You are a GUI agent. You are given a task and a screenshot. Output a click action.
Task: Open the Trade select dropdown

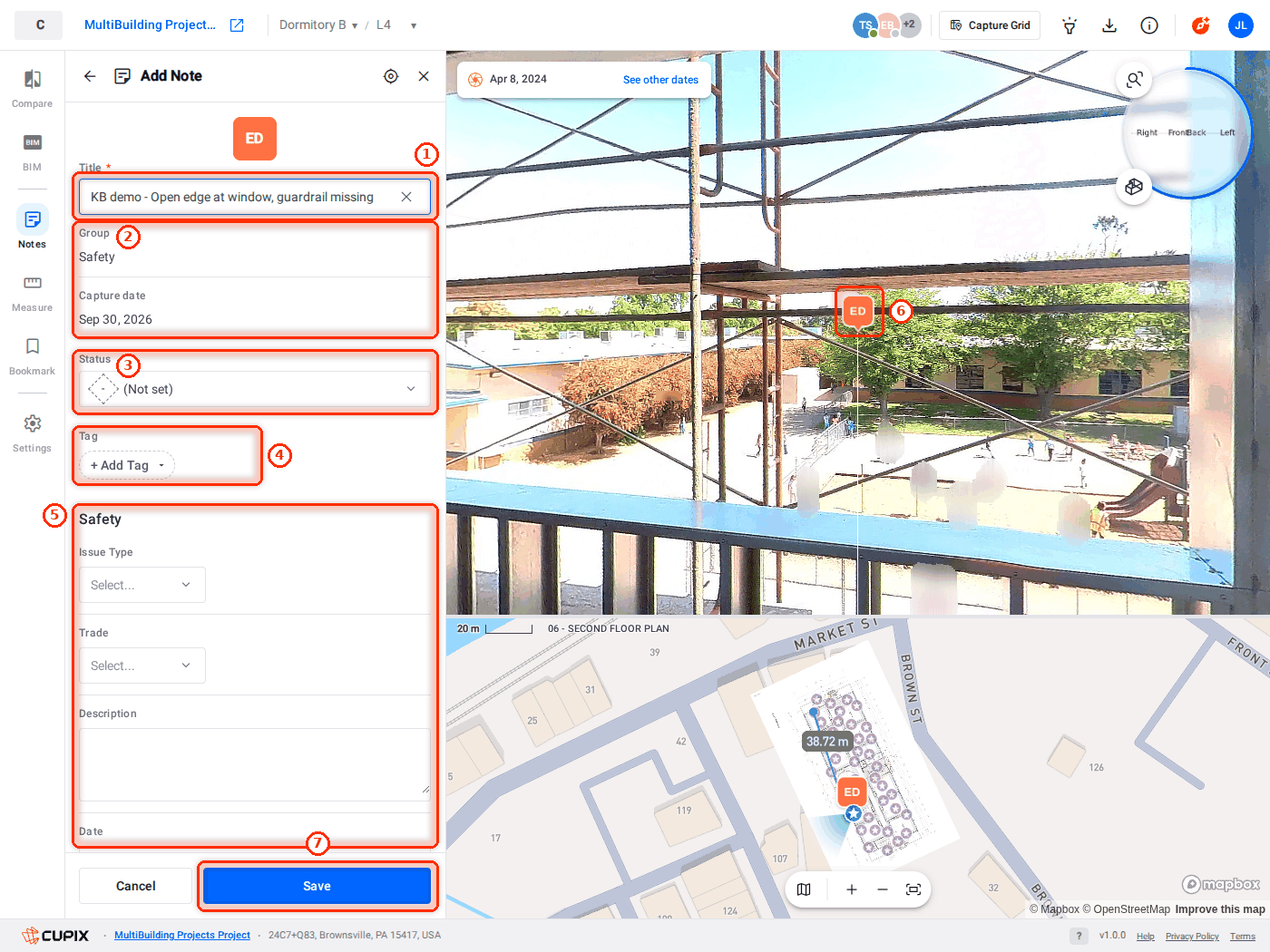pos(142,665)
